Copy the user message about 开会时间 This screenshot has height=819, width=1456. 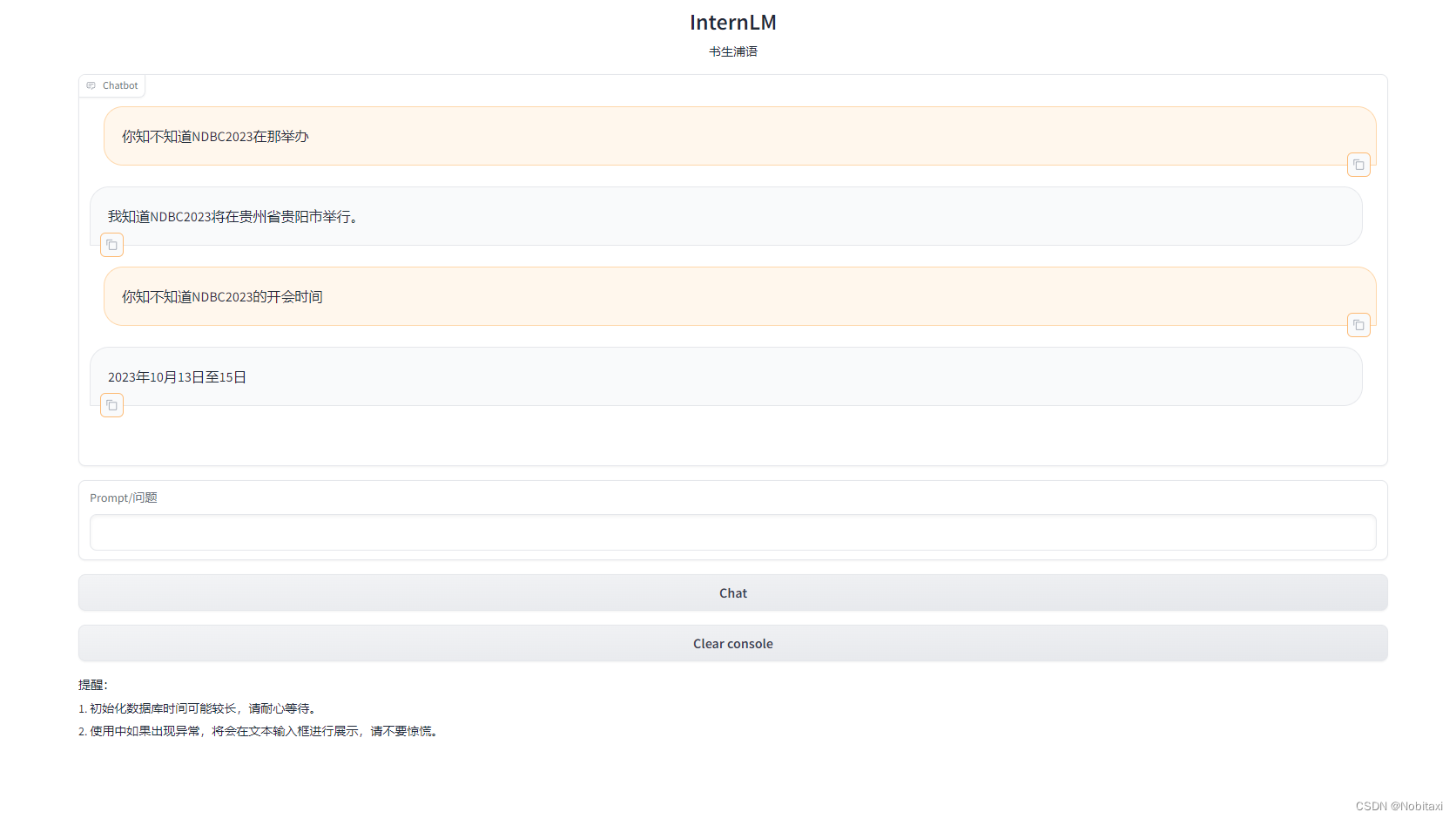click(1358, 325)
